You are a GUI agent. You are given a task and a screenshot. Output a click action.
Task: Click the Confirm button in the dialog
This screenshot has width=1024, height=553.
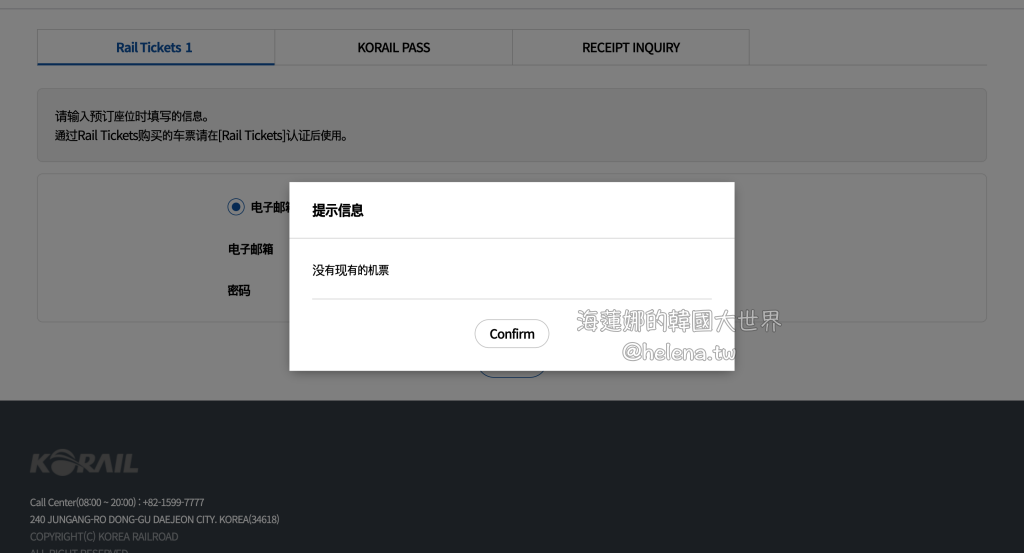(x=511, y=334)
